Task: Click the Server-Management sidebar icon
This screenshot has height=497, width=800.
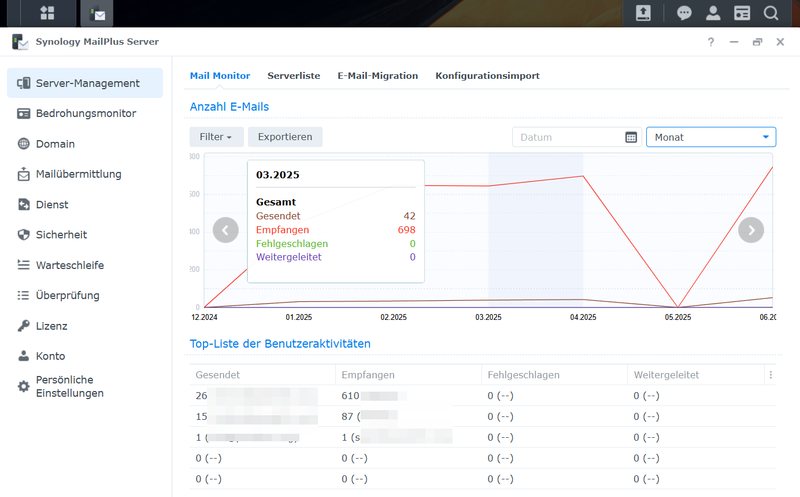Action: (x=23, y=83)
